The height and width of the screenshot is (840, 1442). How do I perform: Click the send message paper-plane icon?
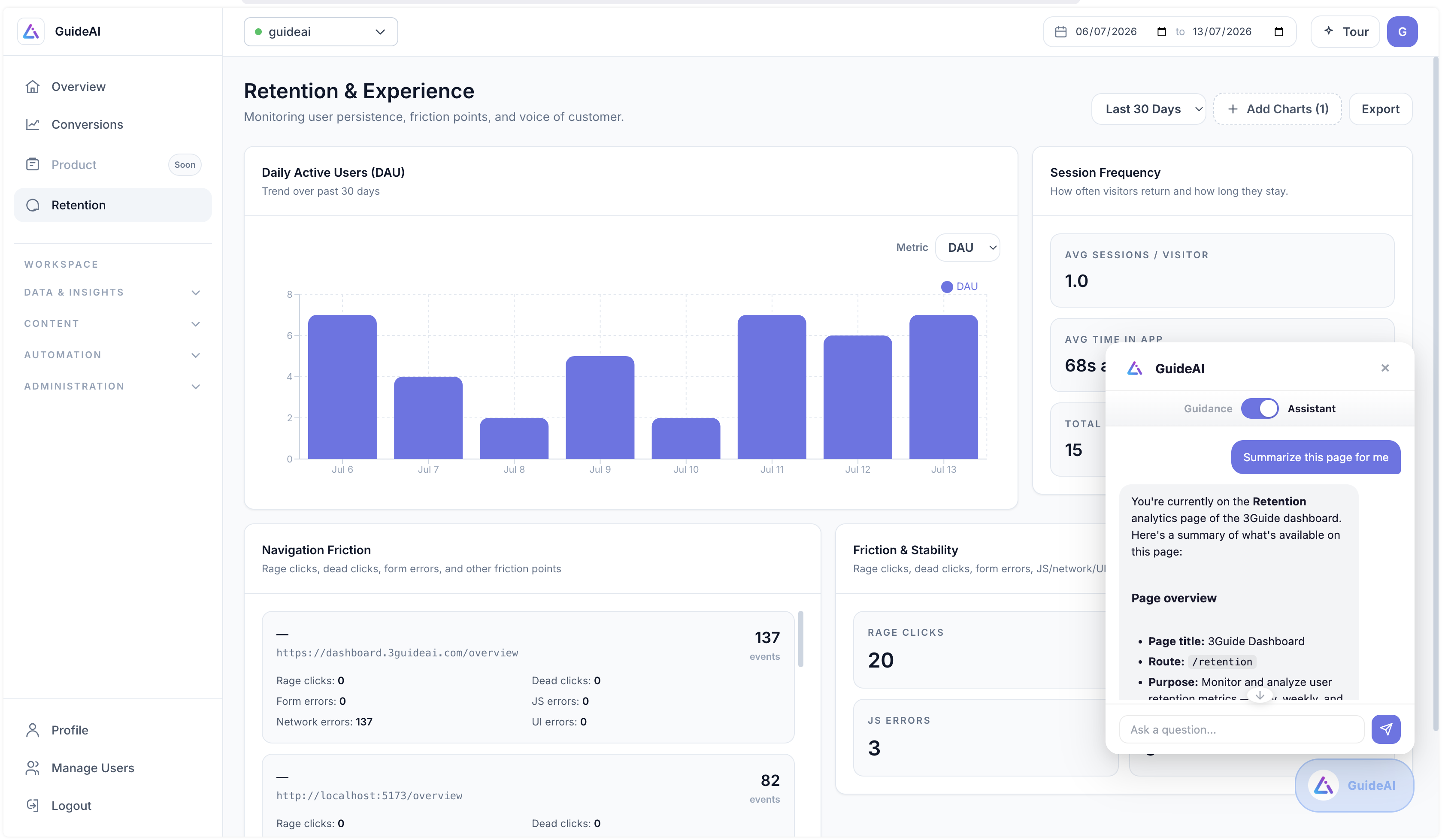coord(1385,729)
